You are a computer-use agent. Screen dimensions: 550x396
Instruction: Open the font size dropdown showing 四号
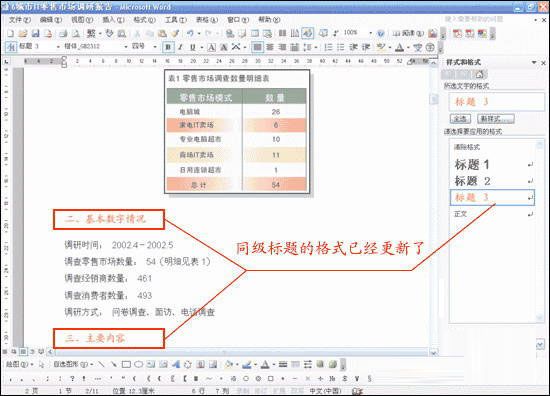coord(155,47)
